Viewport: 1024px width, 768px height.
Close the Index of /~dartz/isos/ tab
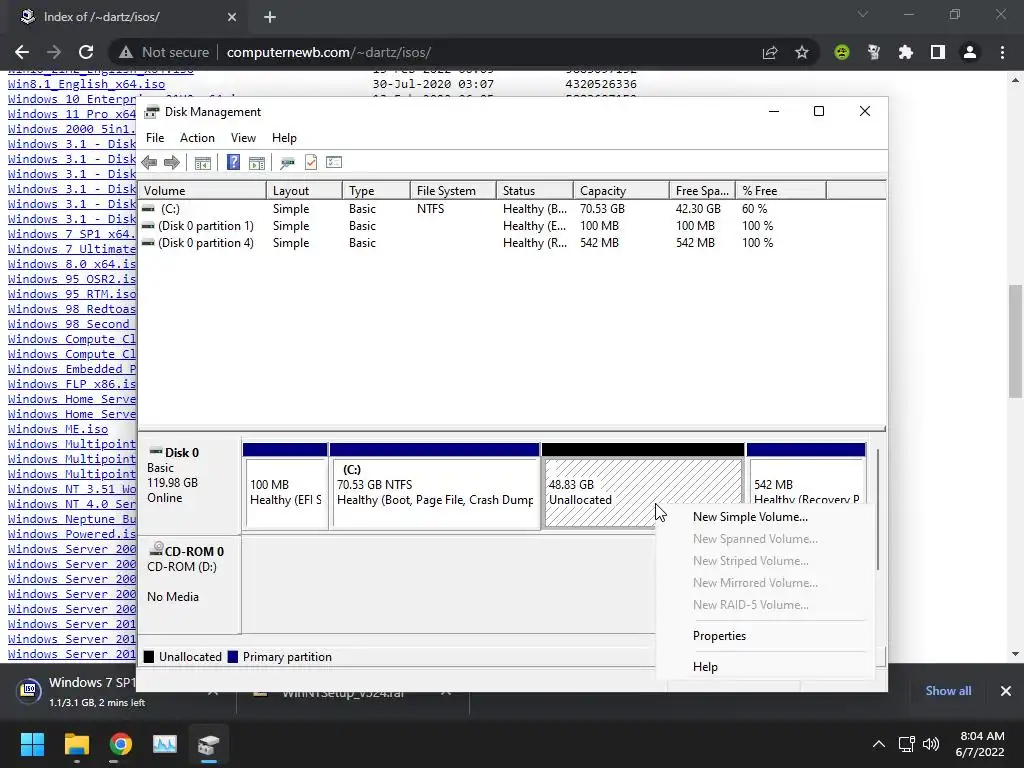[232, 17]
